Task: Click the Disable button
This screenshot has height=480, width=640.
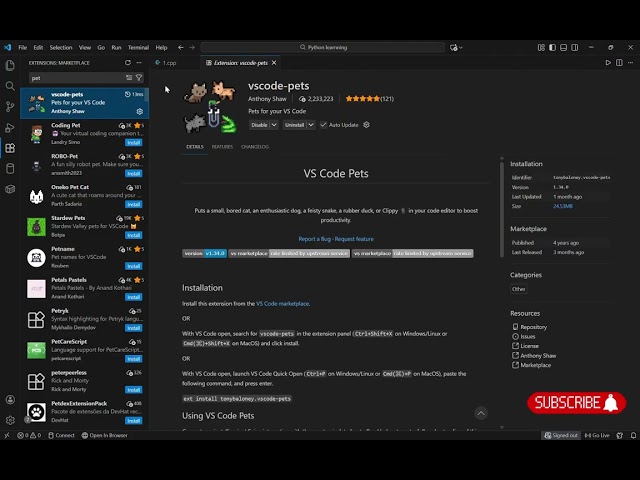Action: point(259,125)
